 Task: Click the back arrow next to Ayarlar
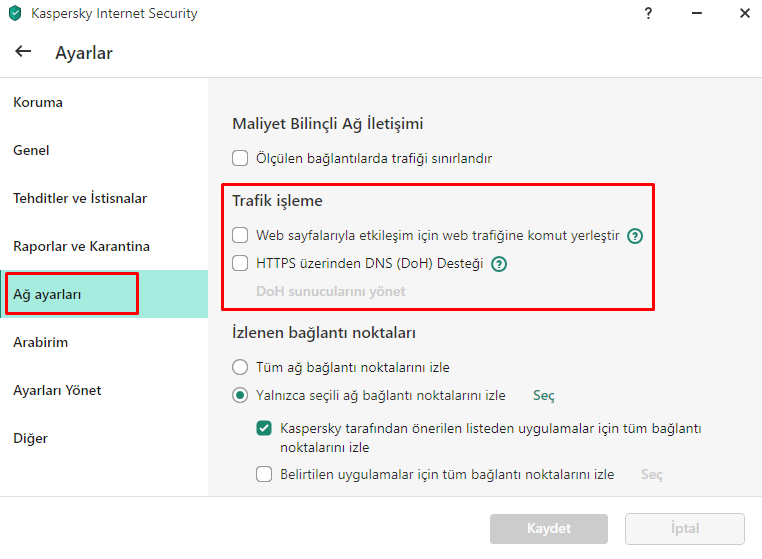point(23,51)
